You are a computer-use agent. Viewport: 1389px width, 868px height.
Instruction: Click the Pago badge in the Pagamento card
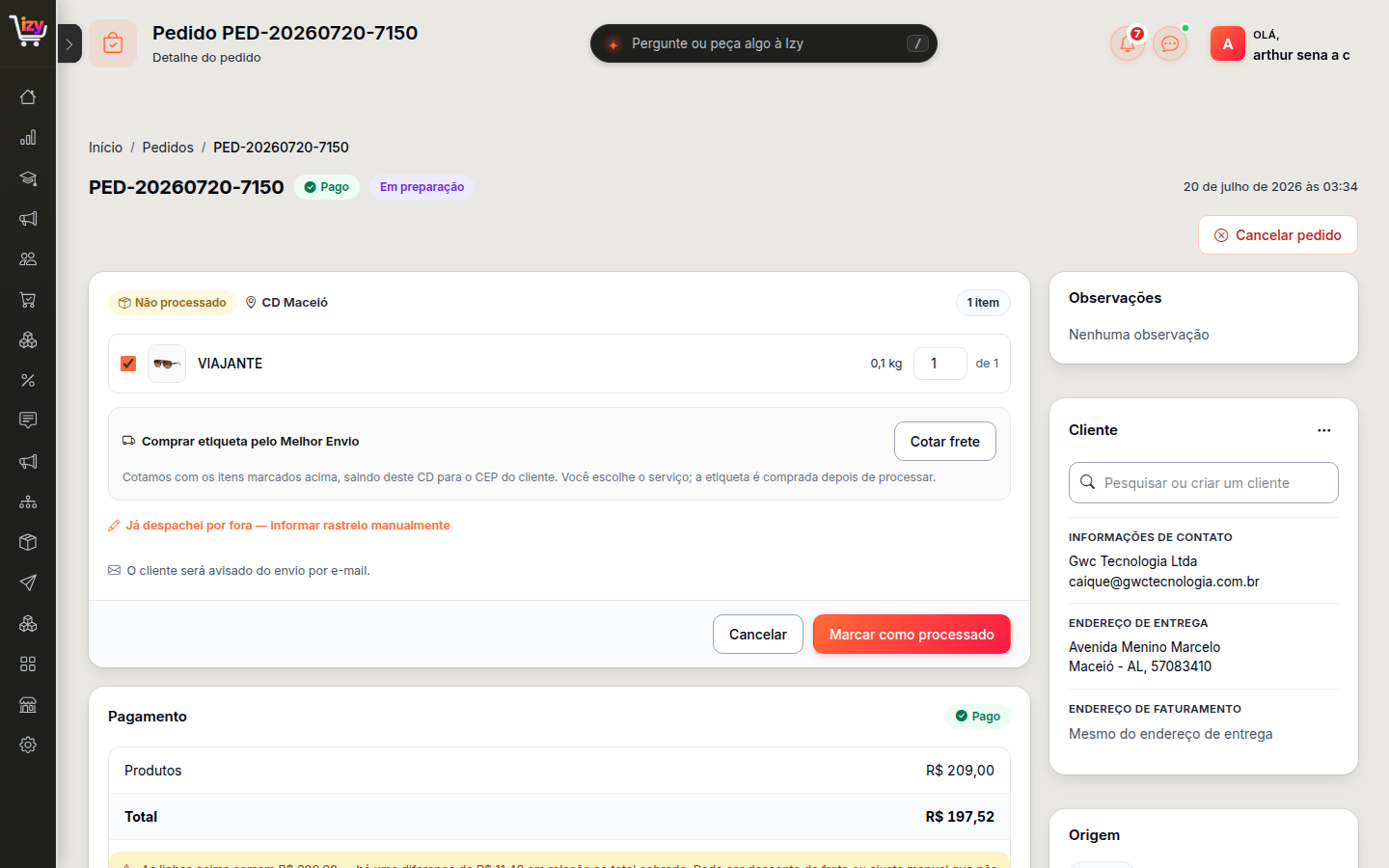(978, 717)
